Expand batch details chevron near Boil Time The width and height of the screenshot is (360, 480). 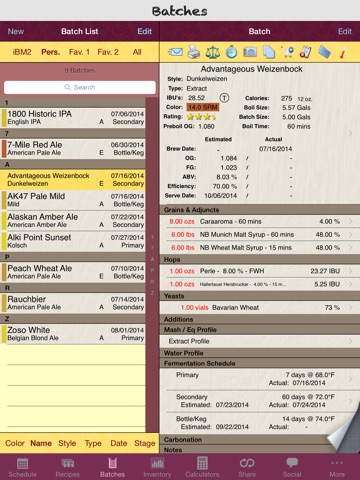click(350, 133)
